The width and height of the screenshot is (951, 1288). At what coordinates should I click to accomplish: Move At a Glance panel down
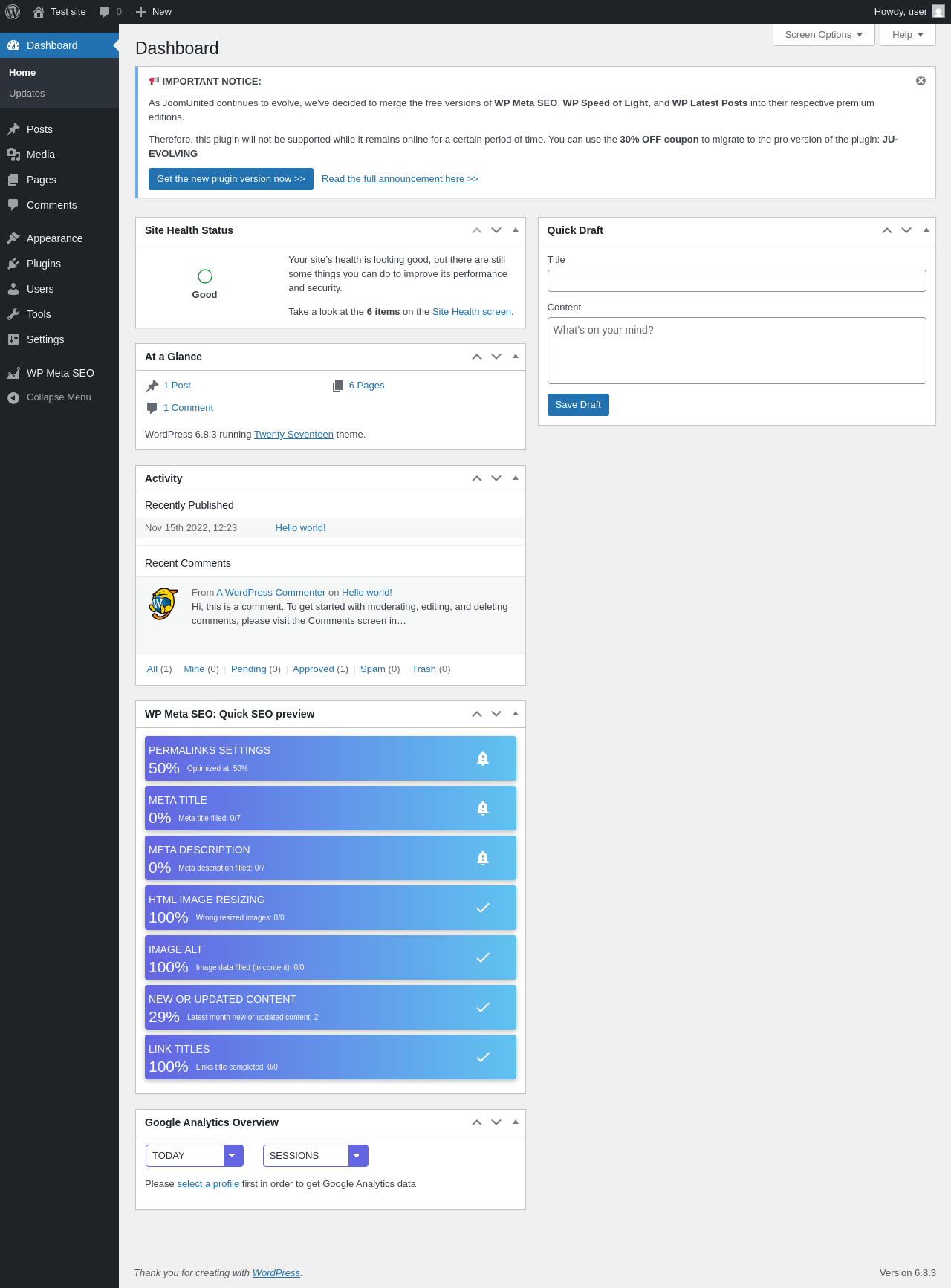tap(496, 357)
